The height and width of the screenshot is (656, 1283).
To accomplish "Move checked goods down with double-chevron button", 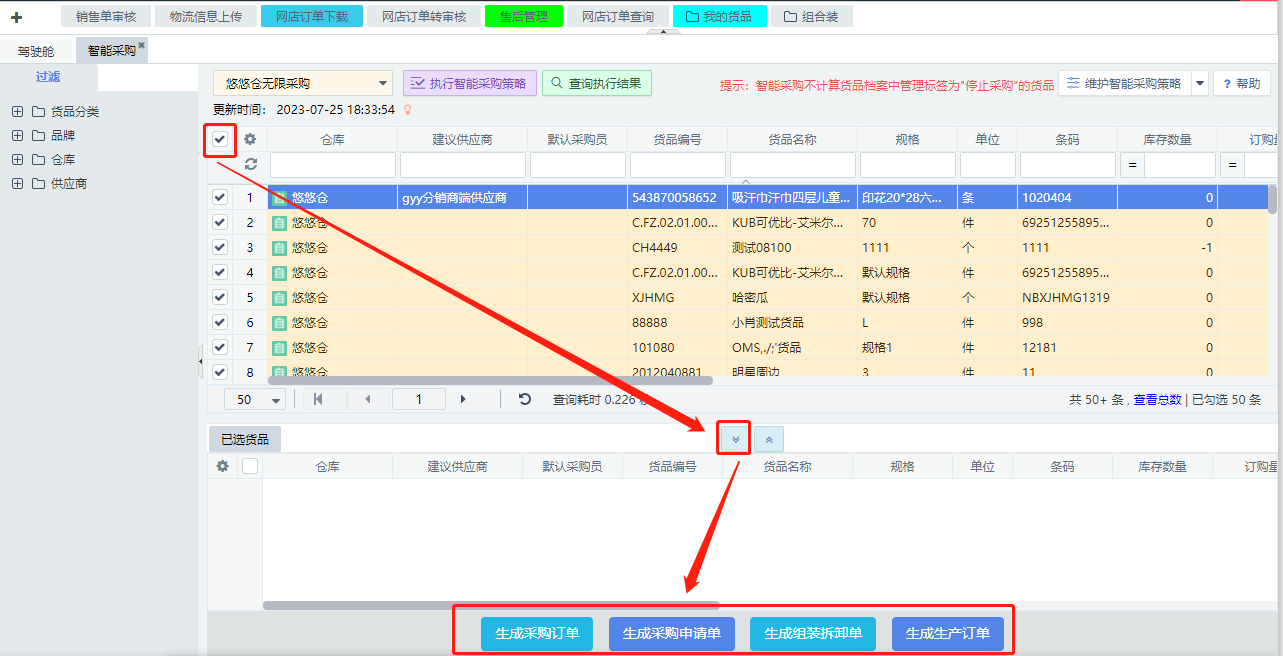I will coord(735,439).
